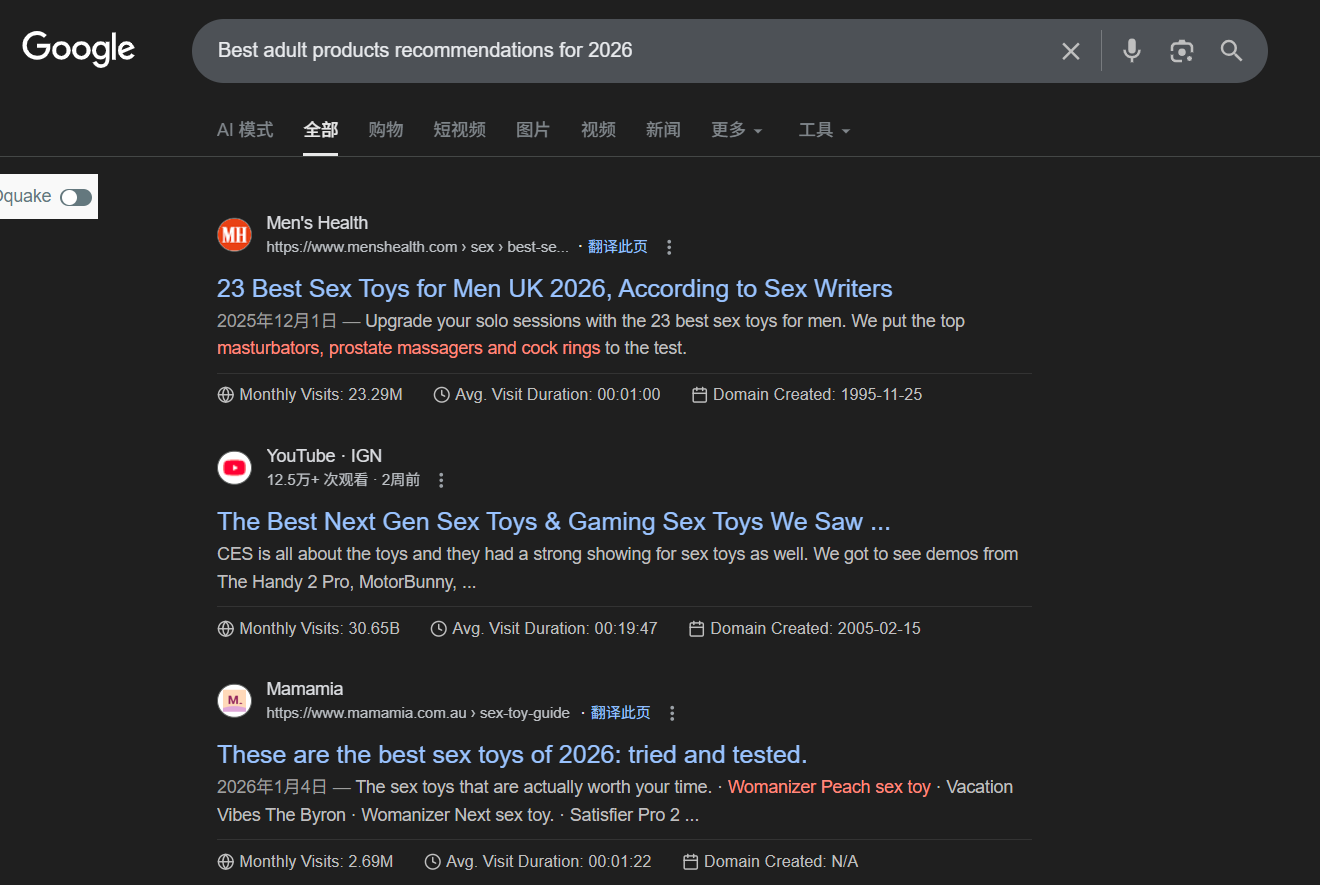Open Google Lens image search
Viewport: 1320px width, 885px height.
[1181, 51]
